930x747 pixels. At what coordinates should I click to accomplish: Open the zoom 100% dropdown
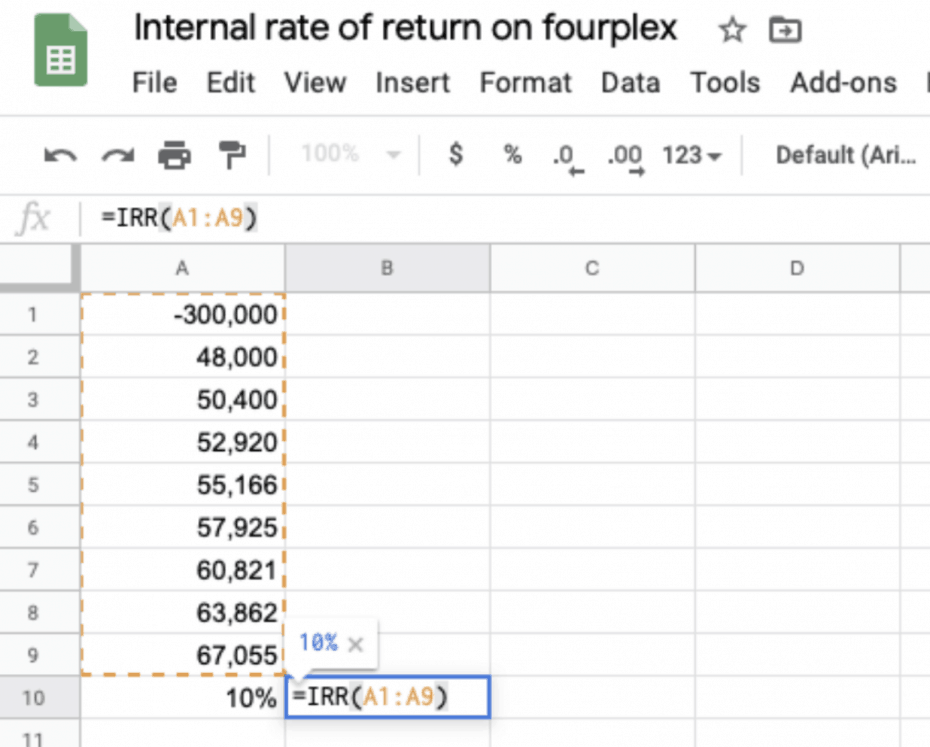(x=351, y=154)
